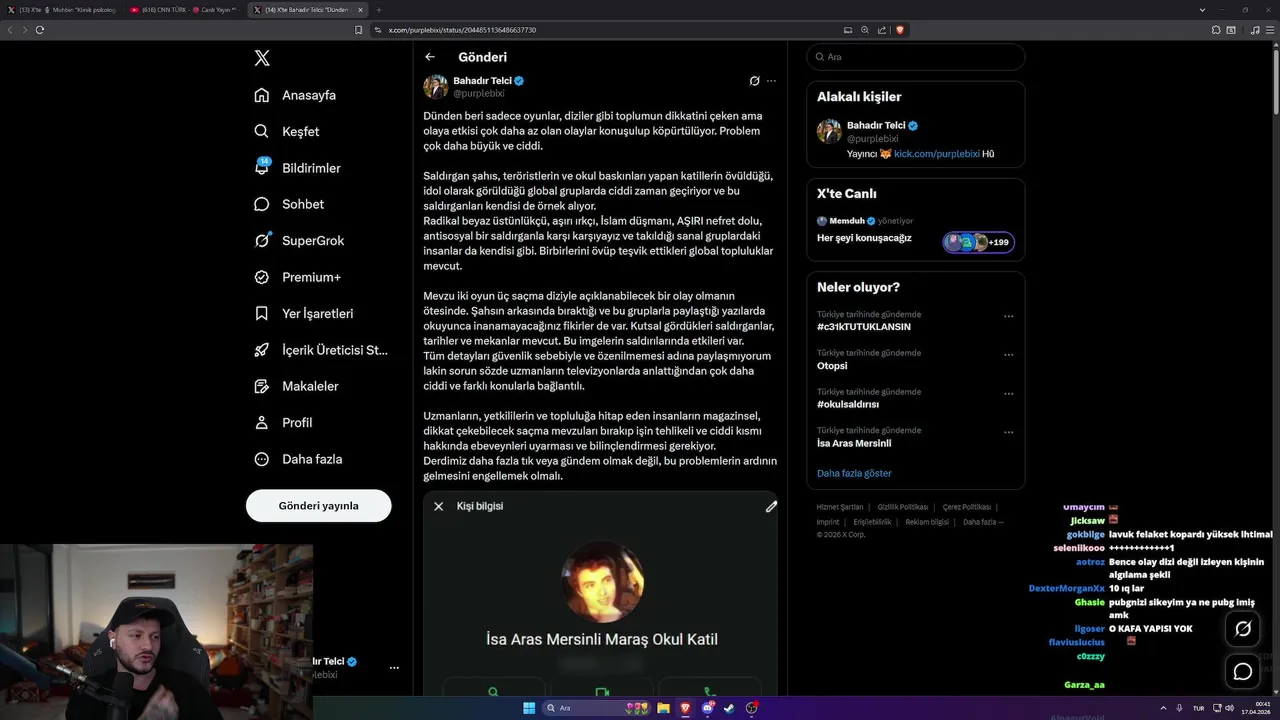Image resolution: width=1280 pixels, height=720 pixels.
Task: Click the bookmark icon beside the address bar
Action: [x=359, y=30]
